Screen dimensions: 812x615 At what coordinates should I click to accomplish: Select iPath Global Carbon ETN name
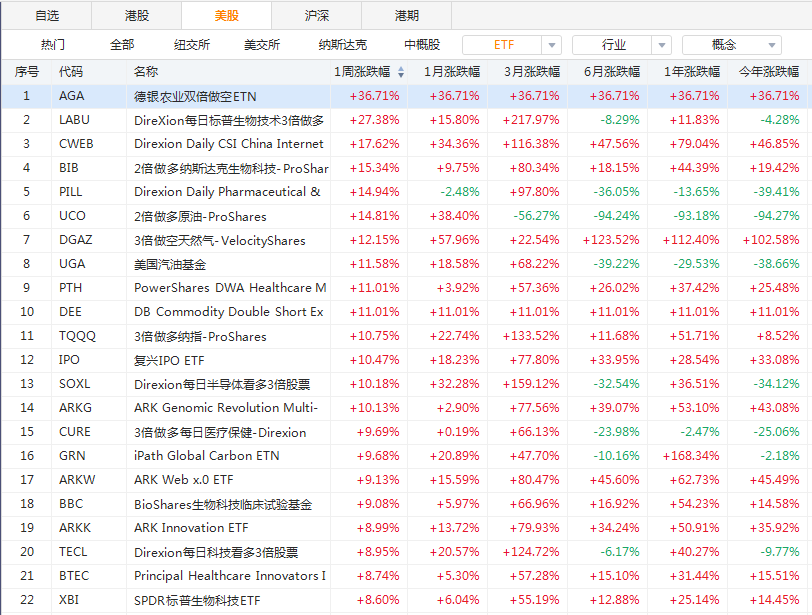[207, 456]
